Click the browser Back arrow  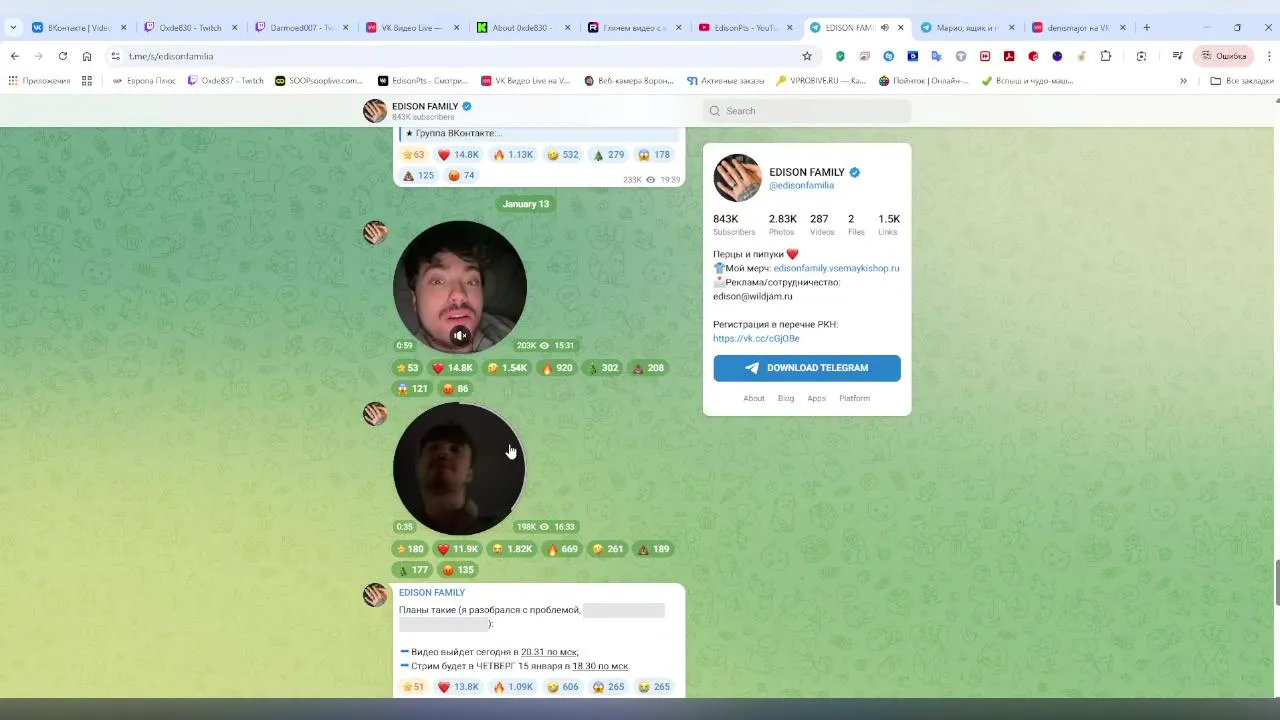(14, 56)
